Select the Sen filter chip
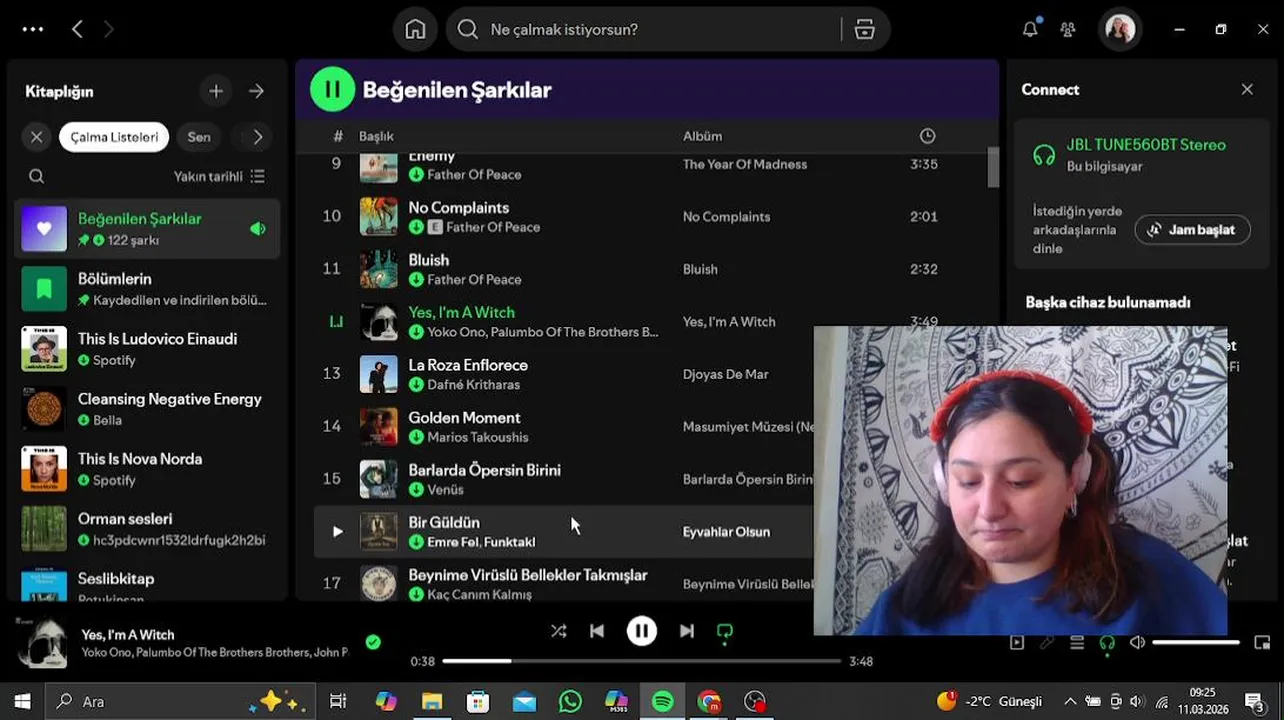The width and height of the screenshot is (1284, 720). click(199, 137)
